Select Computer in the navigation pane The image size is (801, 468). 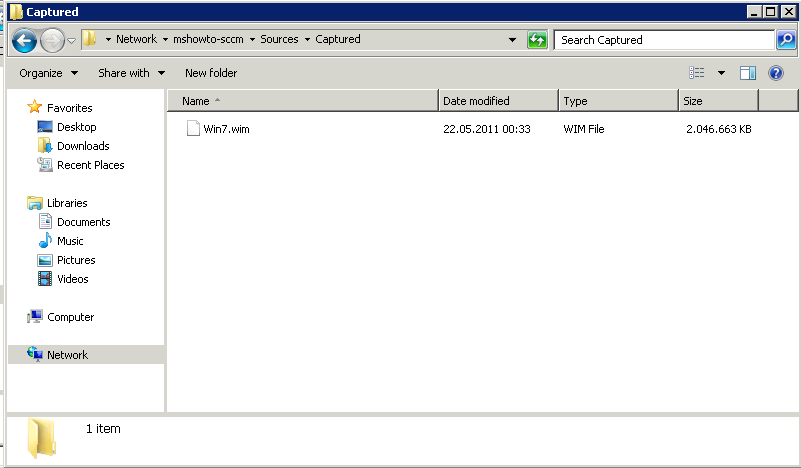tap(70, 317)
